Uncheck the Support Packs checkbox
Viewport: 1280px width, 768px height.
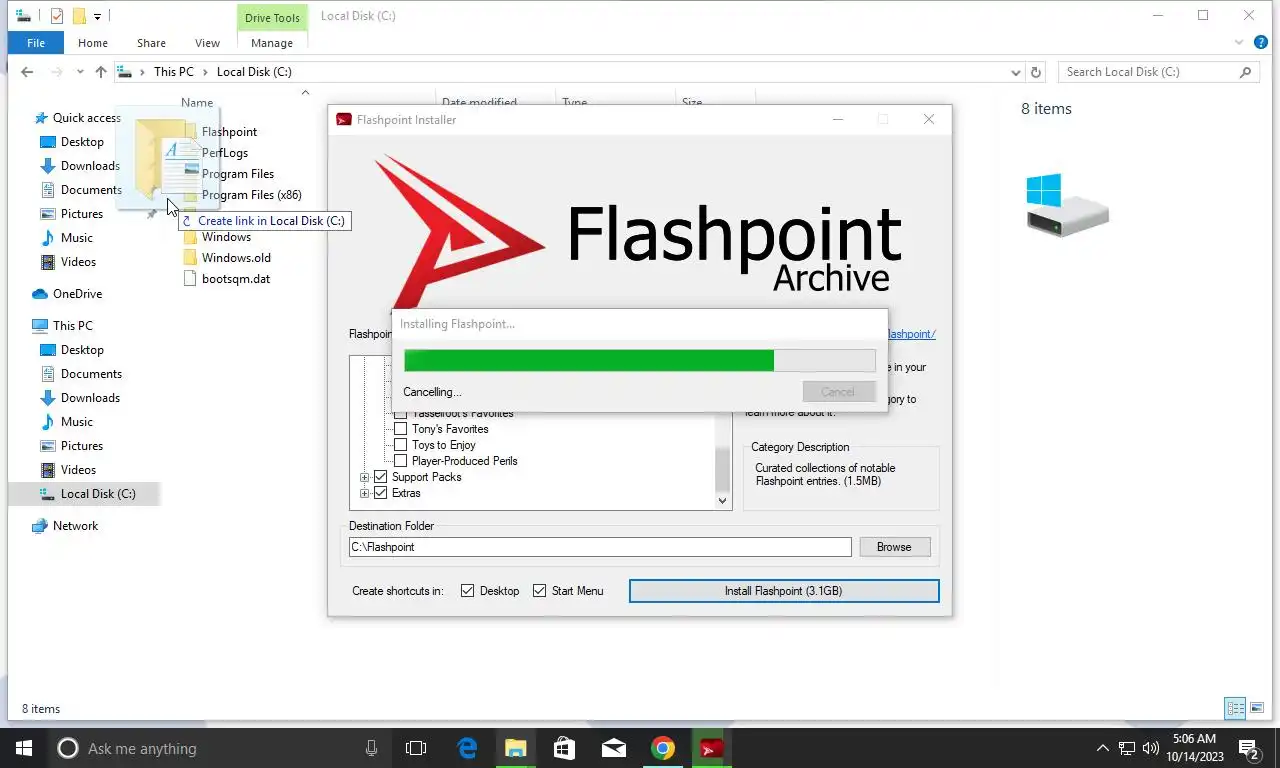point(380,477)
